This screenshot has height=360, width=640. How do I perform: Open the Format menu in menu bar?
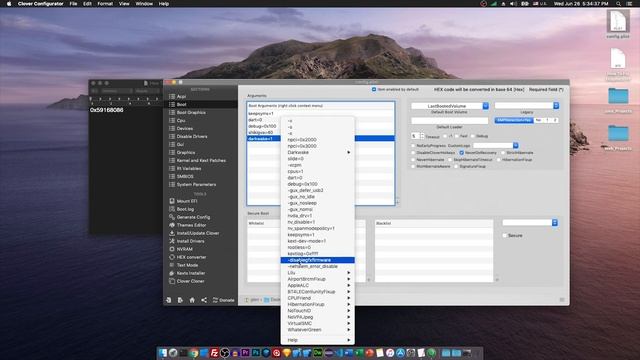(x=105, y=4)
